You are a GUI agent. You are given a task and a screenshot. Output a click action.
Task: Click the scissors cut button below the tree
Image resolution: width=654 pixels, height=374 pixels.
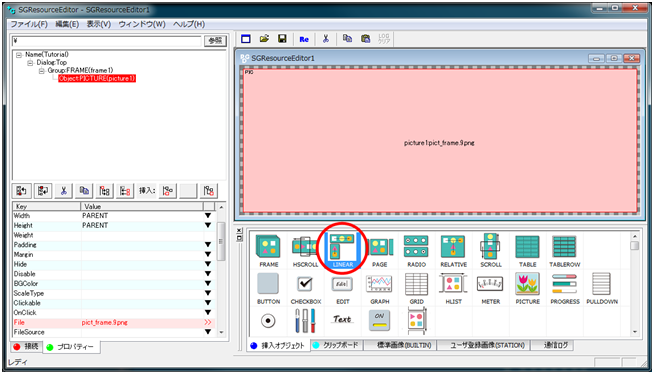pos(63,191)
